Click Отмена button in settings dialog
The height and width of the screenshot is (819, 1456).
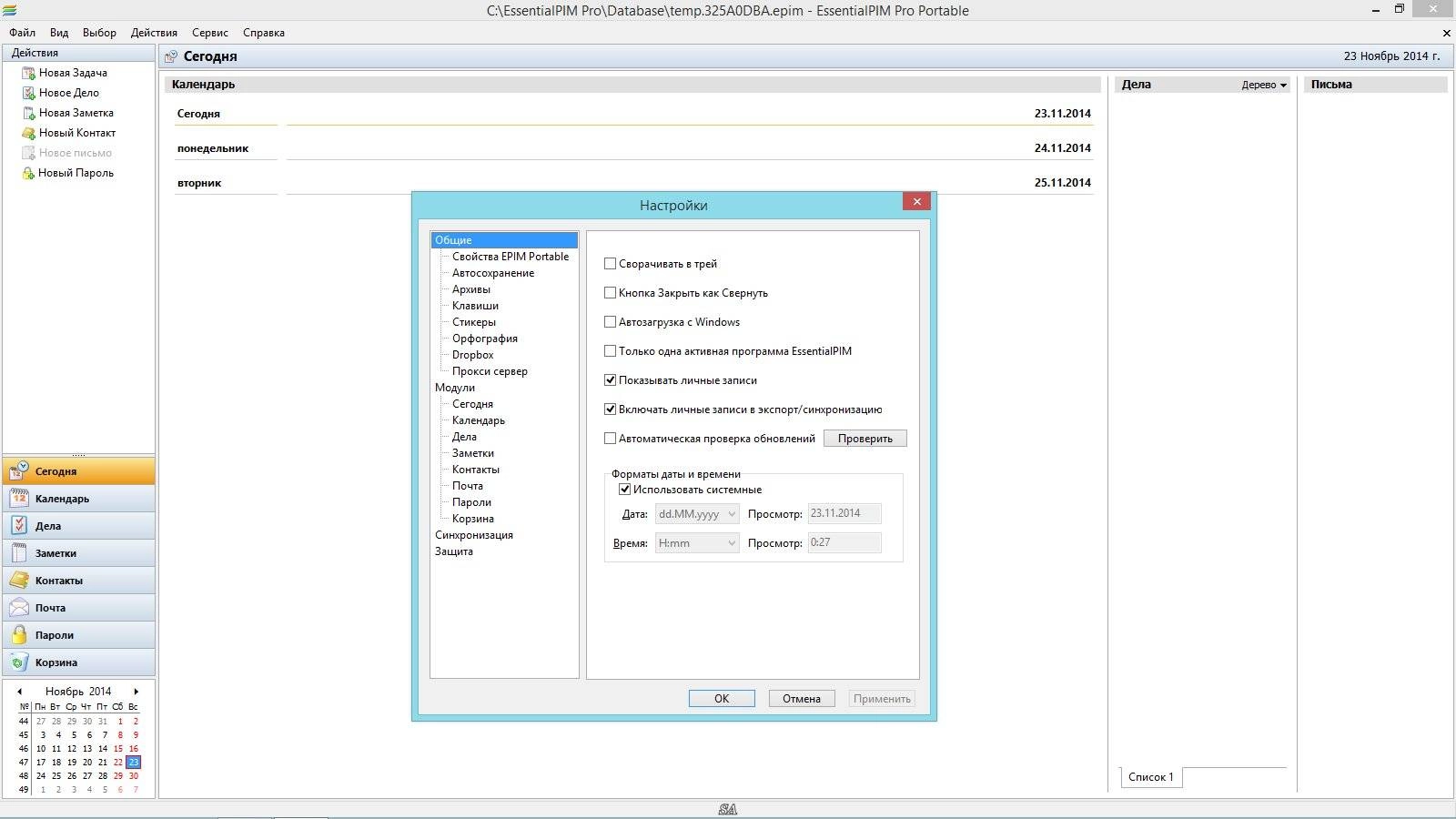click(x=802, y=699)
